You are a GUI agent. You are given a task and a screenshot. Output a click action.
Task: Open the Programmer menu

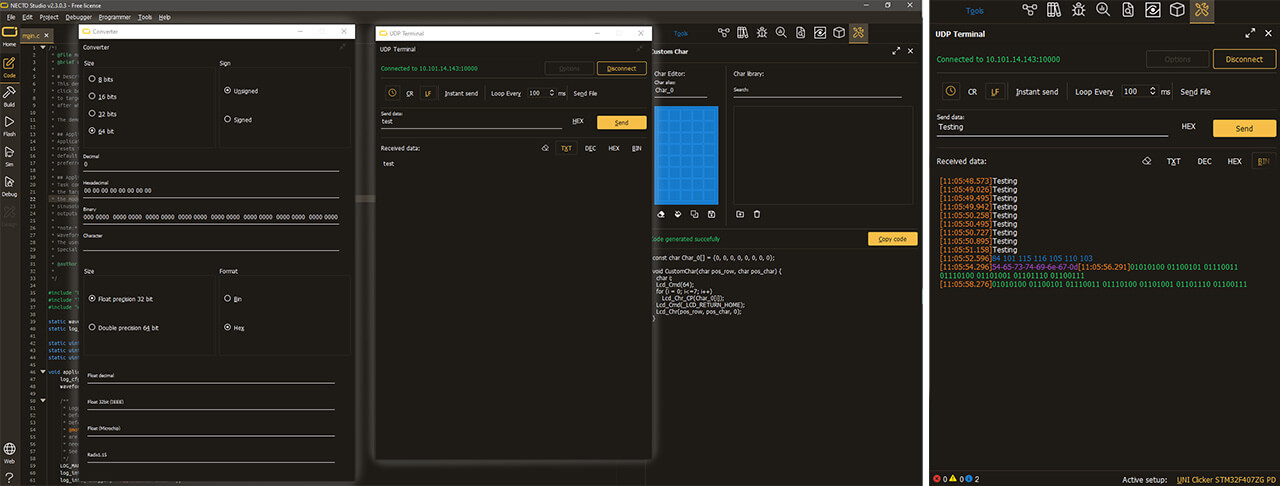pyautogui.click(x=115, y=17)
